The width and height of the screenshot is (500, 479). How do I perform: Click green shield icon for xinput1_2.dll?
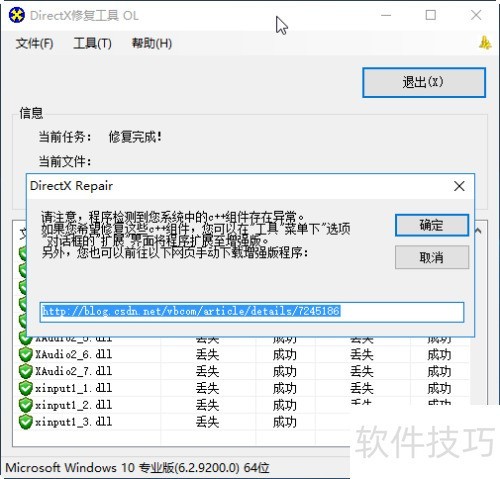[x=25, y=405]
